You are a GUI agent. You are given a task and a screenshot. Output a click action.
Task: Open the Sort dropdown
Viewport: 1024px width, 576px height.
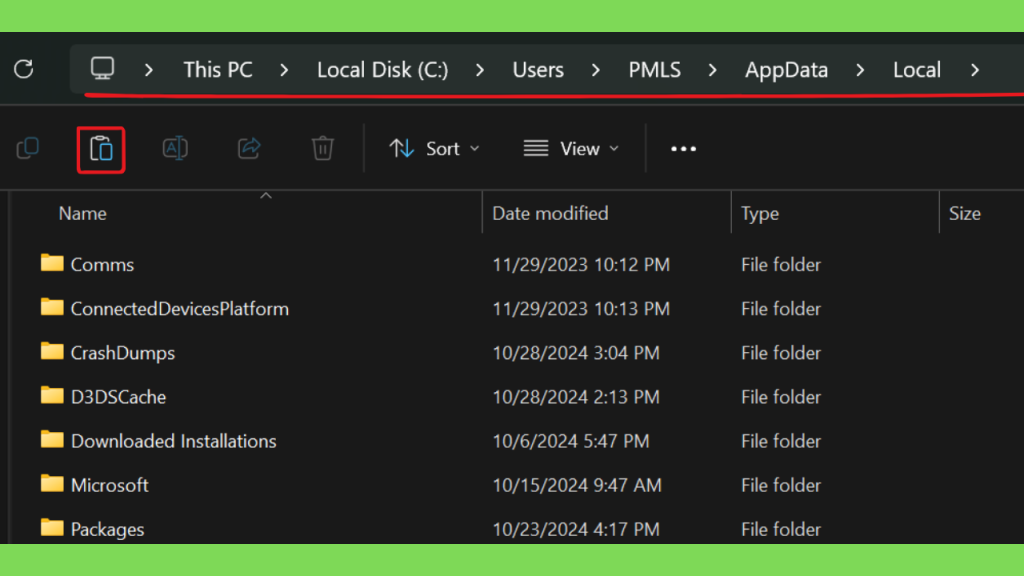(x=434, y=149)
